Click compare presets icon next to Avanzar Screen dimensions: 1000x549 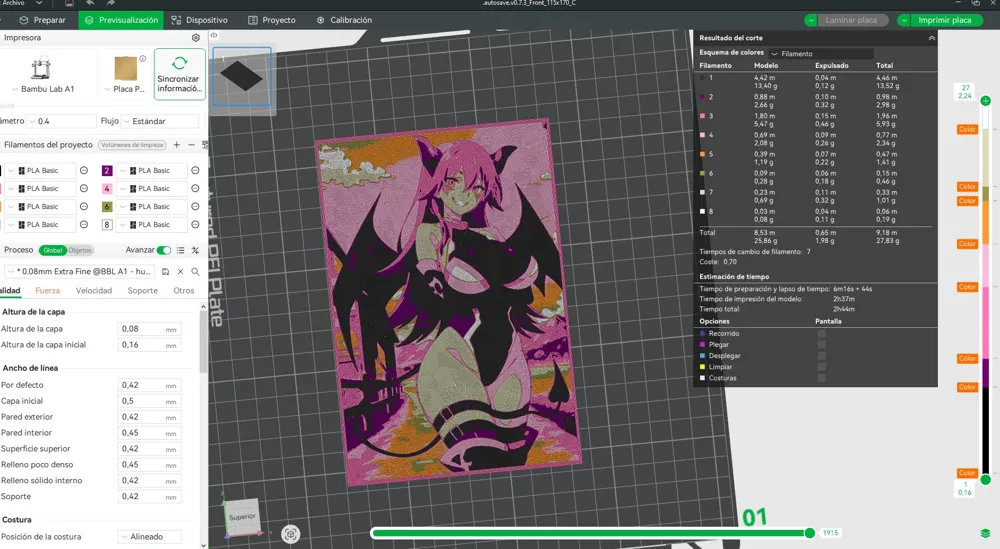[195, 250]
